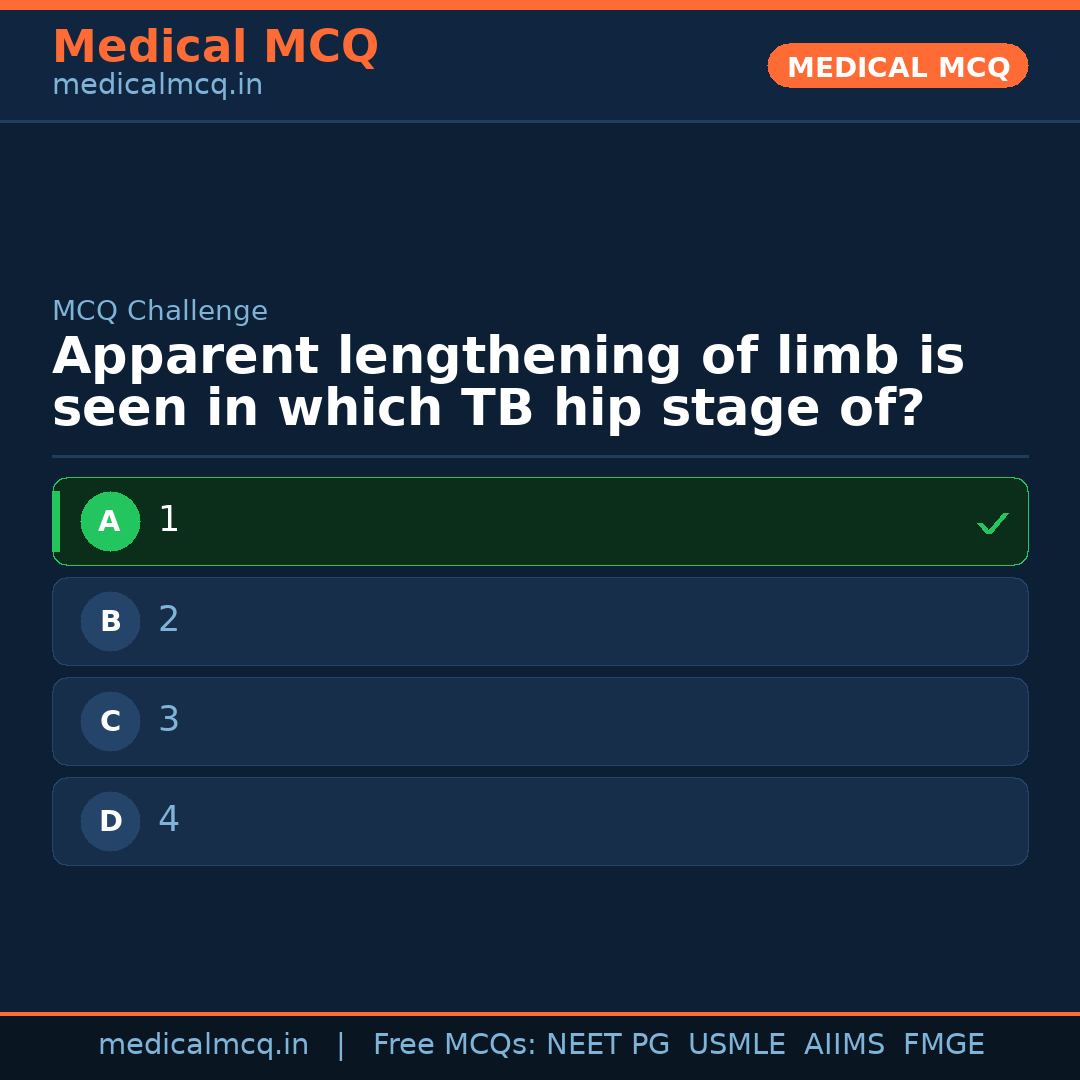Image resolution: width=1080 pixels, height=1080 pixels.
Task: Click FMGE in the footer
Action: (943, 1045)
